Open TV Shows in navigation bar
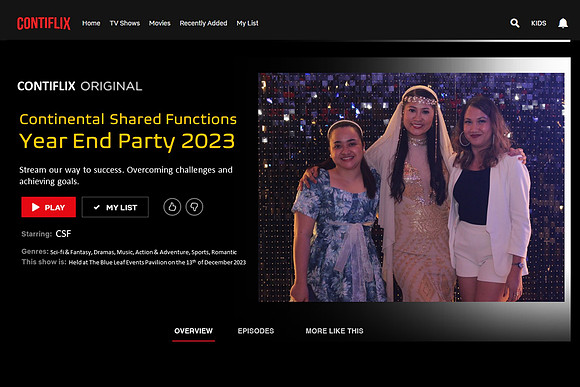The width and height of the screenshot is (580, 387). click(x=125, y=23)
